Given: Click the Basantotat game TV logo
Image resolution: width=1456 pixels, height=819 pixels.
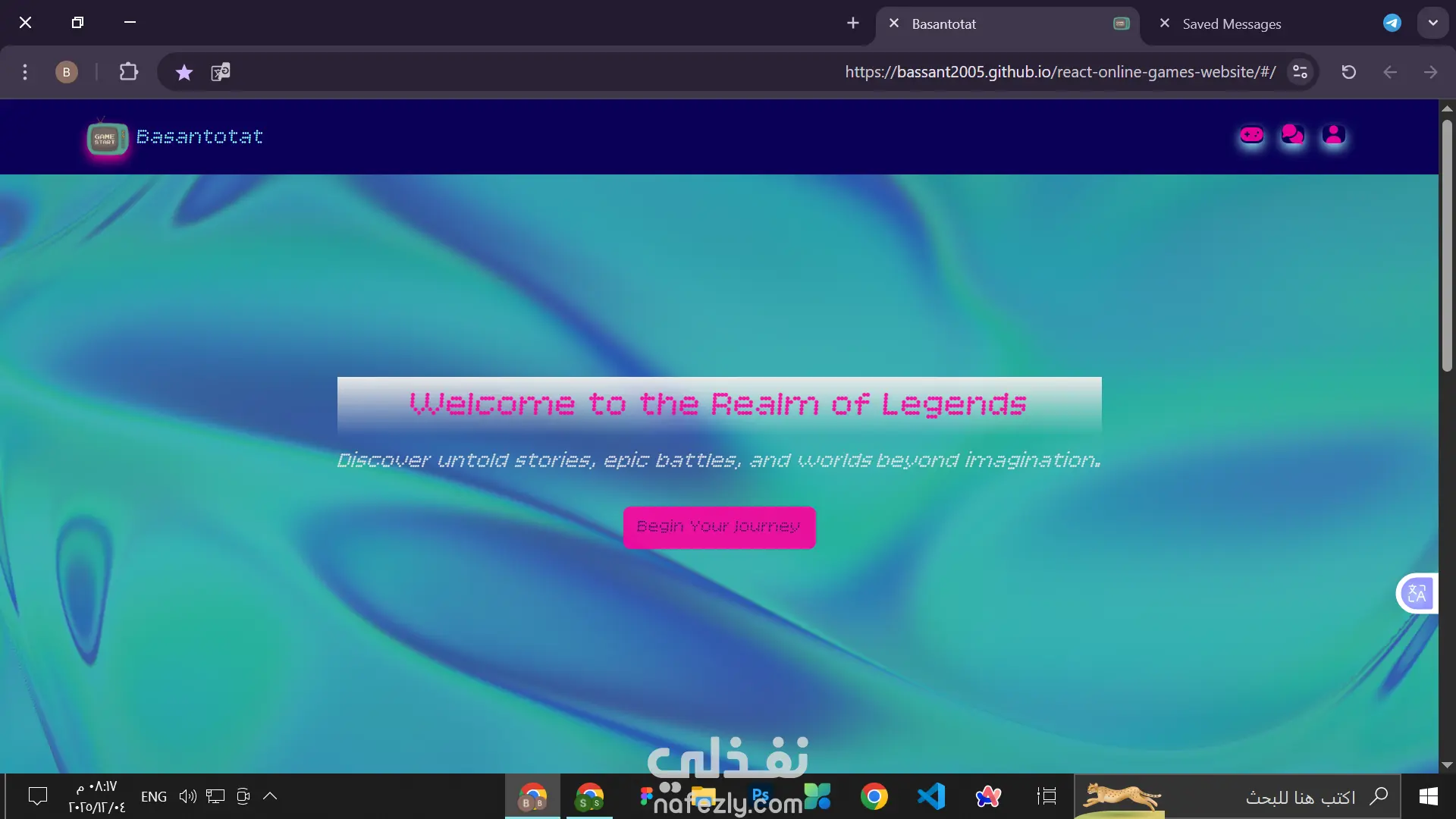Looking at the screenshot, I should click(107, 137).
